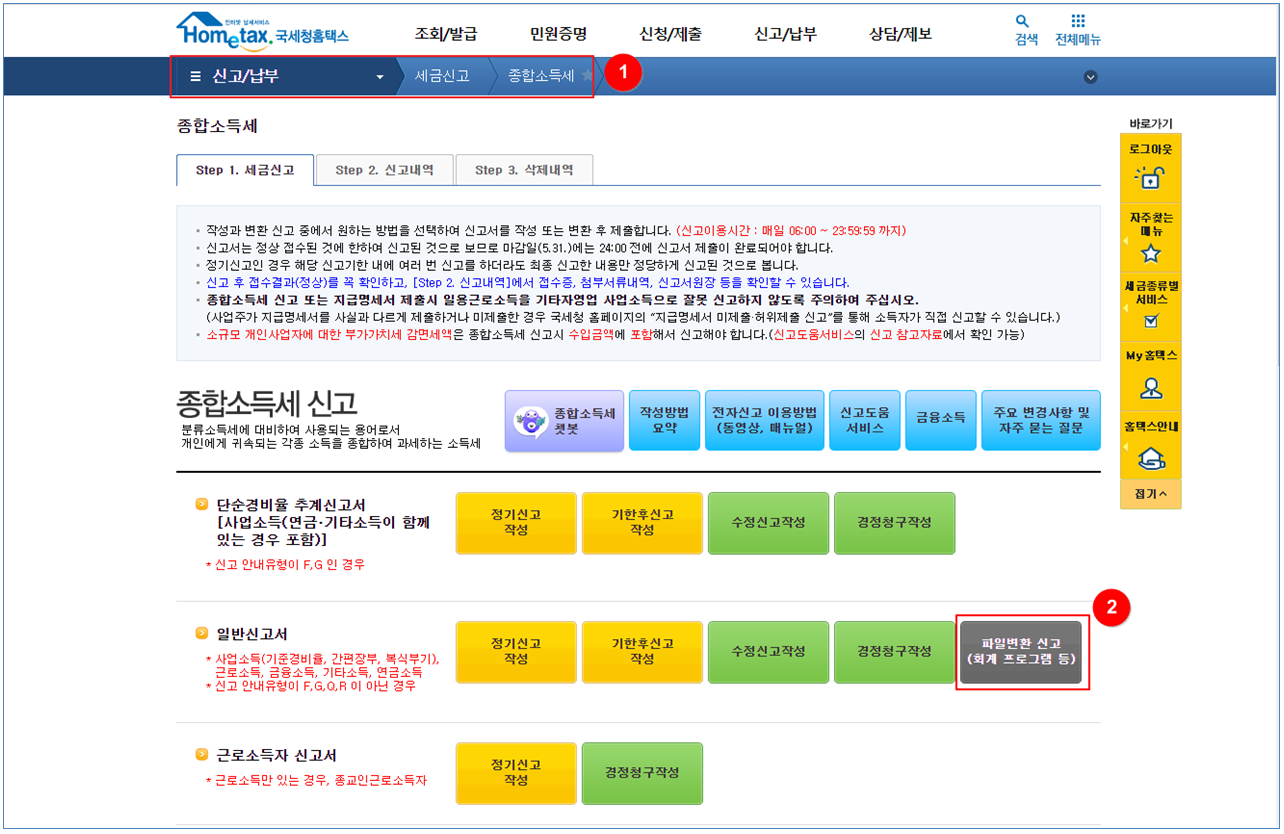Click 경정청구작성 for 일반신고서
Image resolution: width=1284 pixels, height=834 pixels.
click(x=894, y=652)
